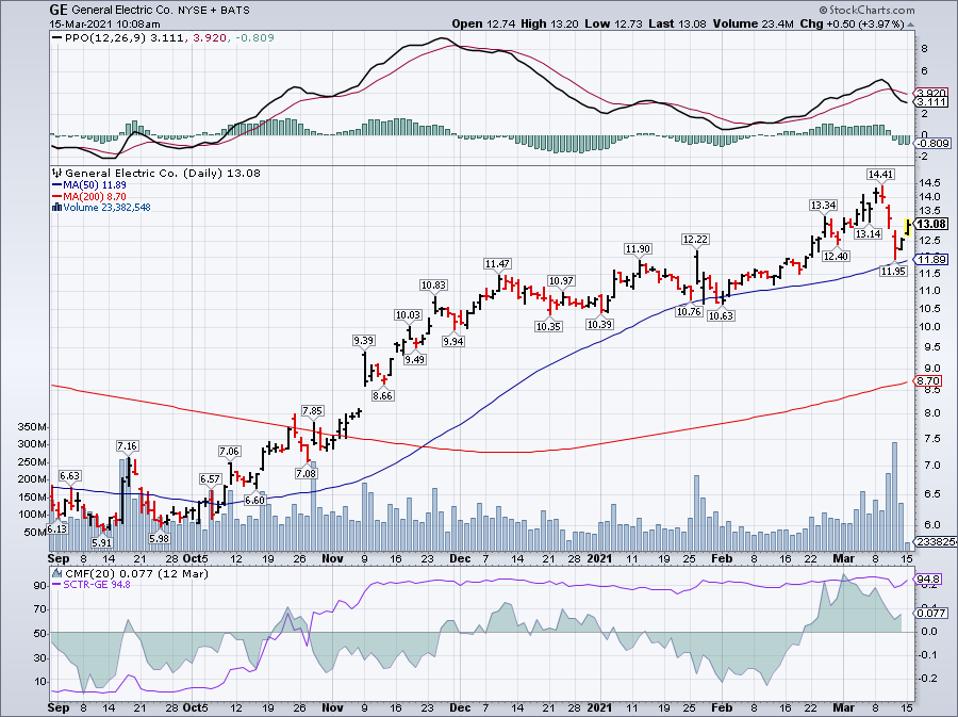Screen dimensions: 958x717
Task: Click the 94.8 SCTR tag on right axis
Action: click(x=929, y=579)
